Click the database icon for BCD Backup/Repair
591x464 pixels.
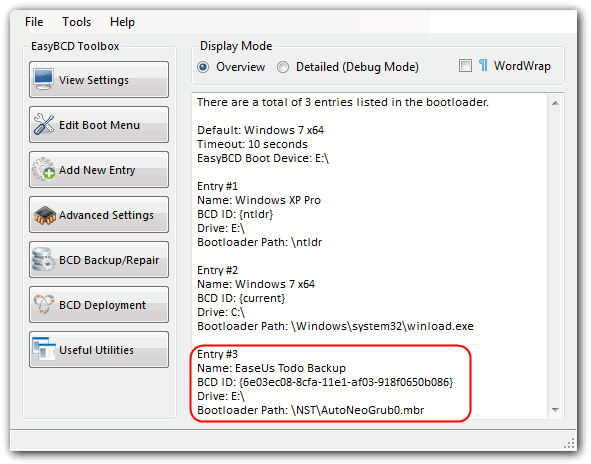(x=44, y=259)
